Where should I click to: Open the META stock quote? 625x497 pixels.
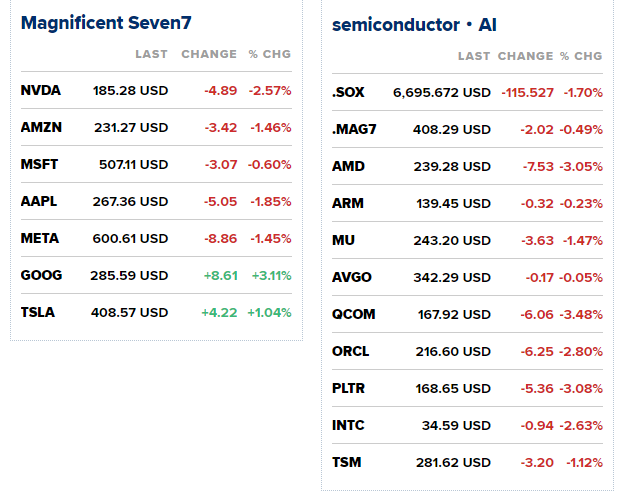(x=39, y=238)
